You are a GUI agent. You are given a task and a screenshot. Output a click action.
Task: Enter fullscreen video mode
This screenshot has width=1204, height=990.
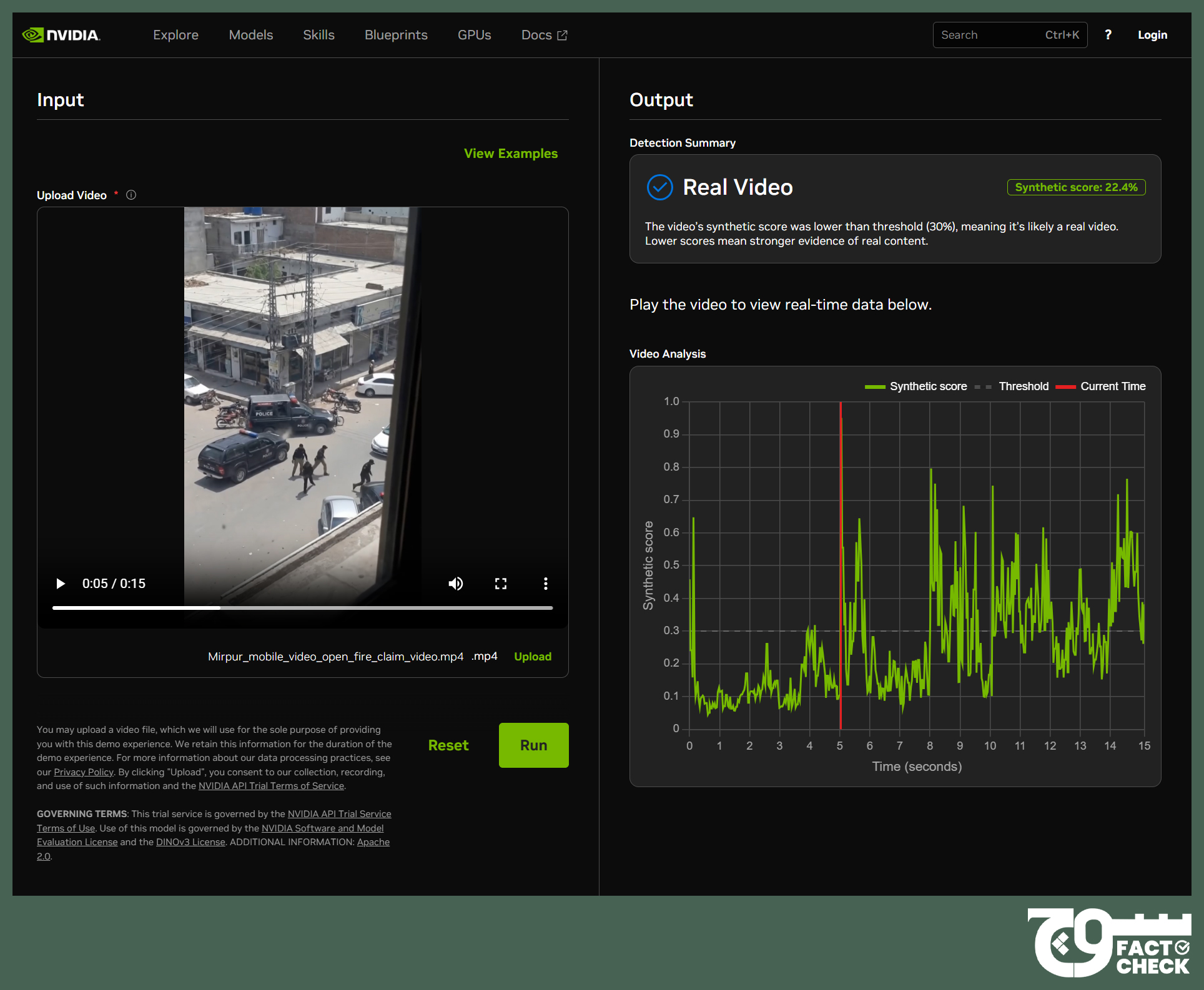point(501,584)
